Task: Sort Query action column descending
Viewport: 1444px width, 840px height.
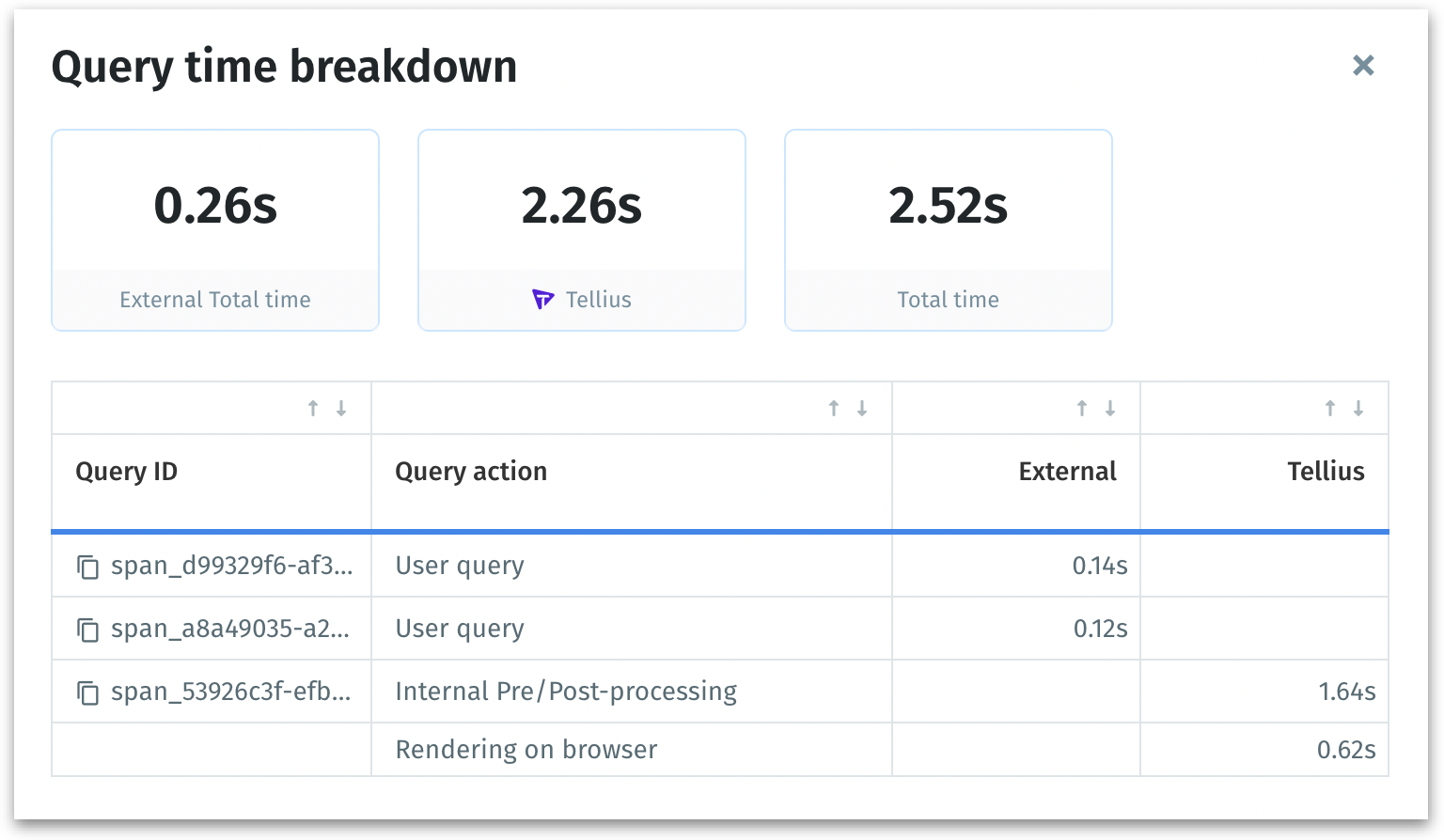Action: [x=862, y=408]
